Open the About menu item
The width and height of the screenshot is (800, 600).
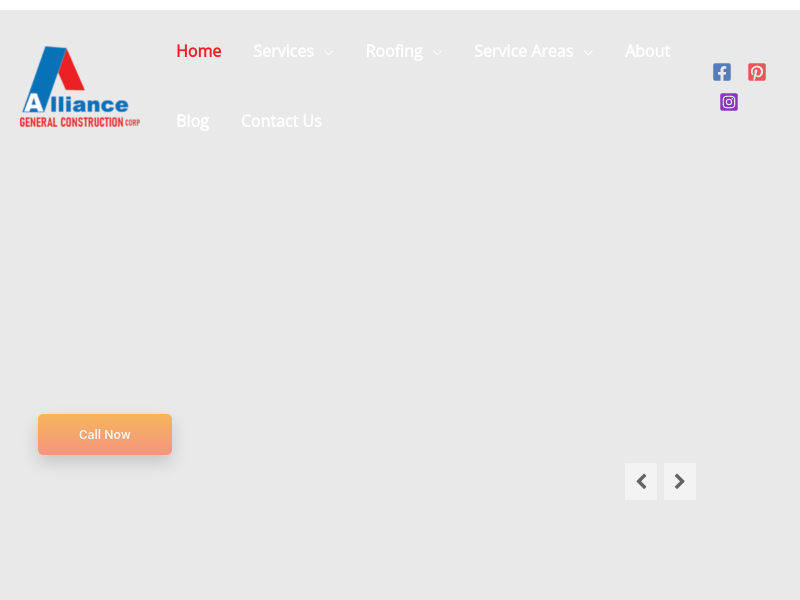point(647,51)
